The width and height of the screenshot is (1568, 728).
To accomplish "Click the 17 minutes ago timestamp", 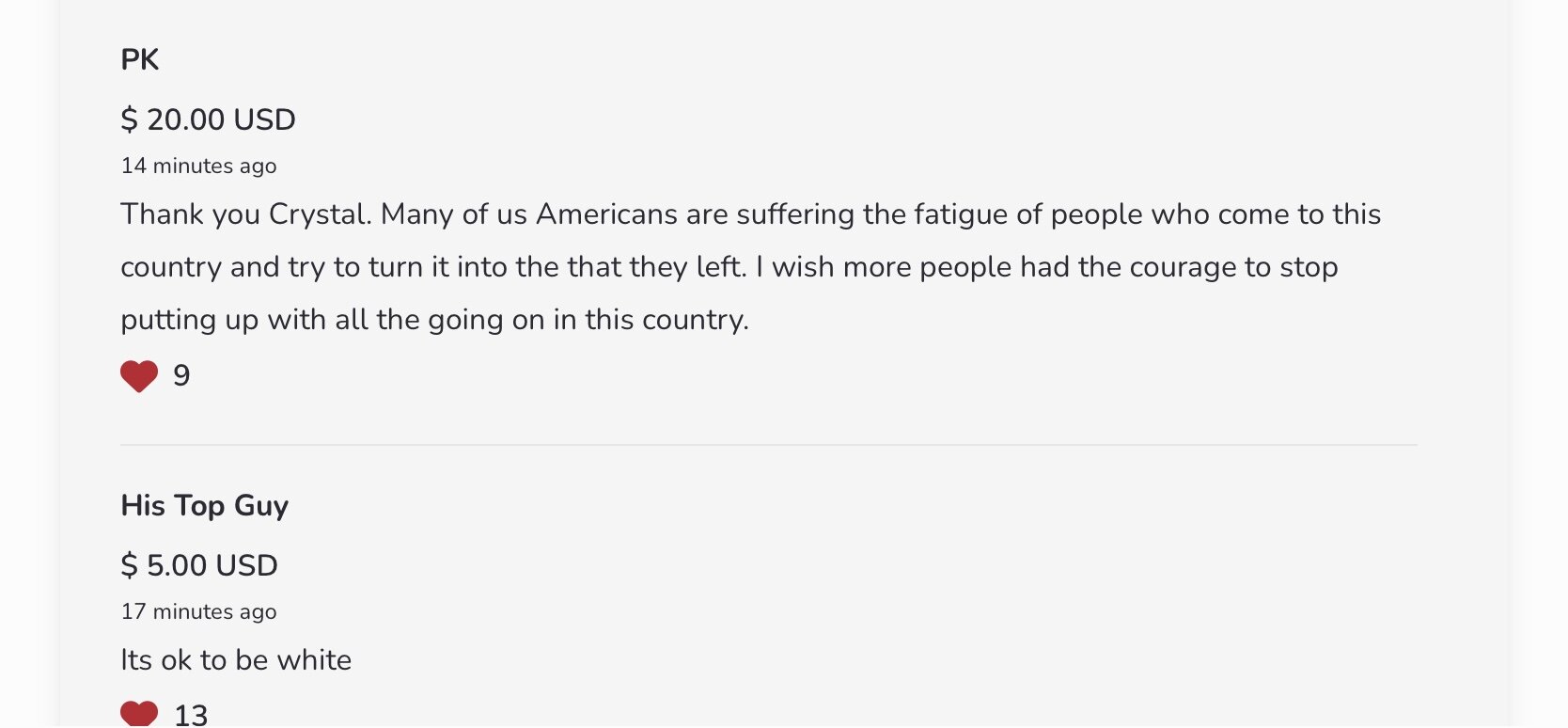I will pyautogui.click(x=198, y=611).
